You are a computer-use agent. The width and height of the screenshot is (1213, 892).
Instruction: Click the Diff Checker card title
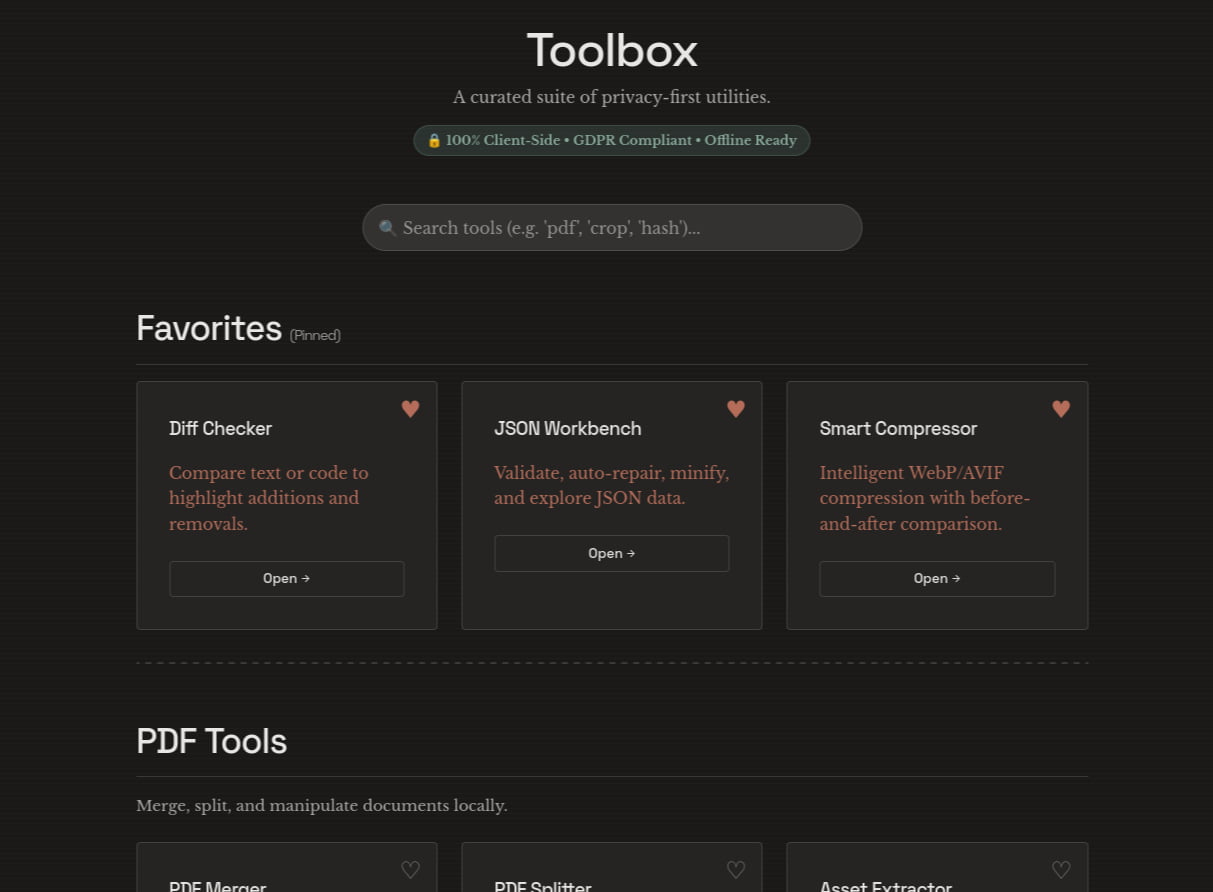tap(220, 428)
